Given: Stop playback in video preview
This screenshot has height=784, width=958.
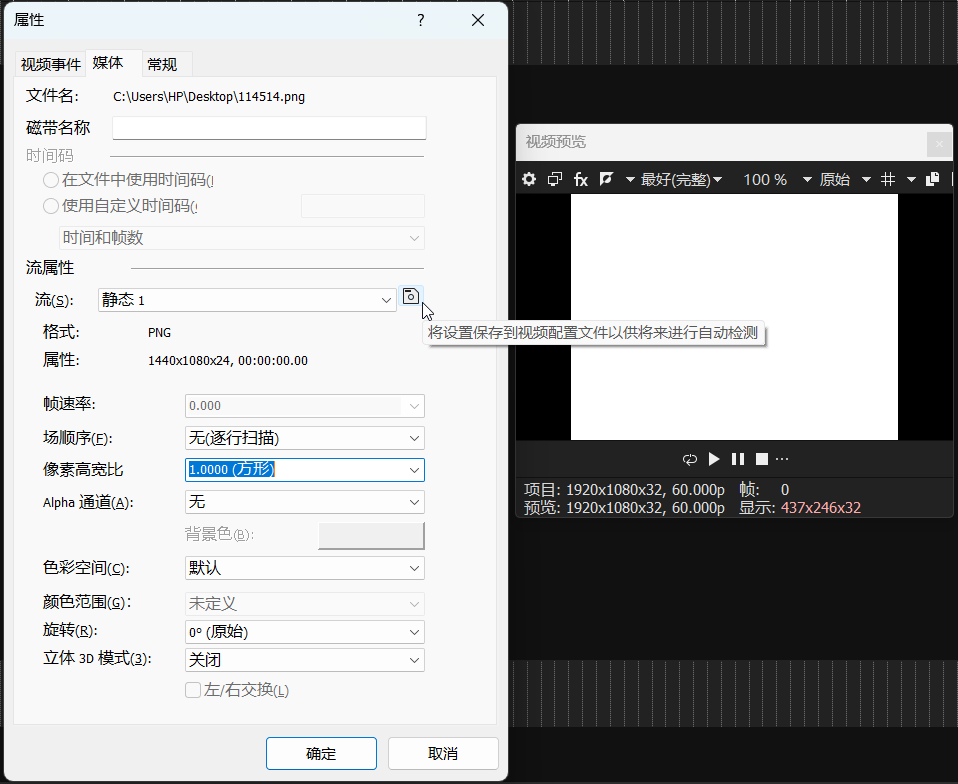Looking at the screenshot, I should point(761,459).
